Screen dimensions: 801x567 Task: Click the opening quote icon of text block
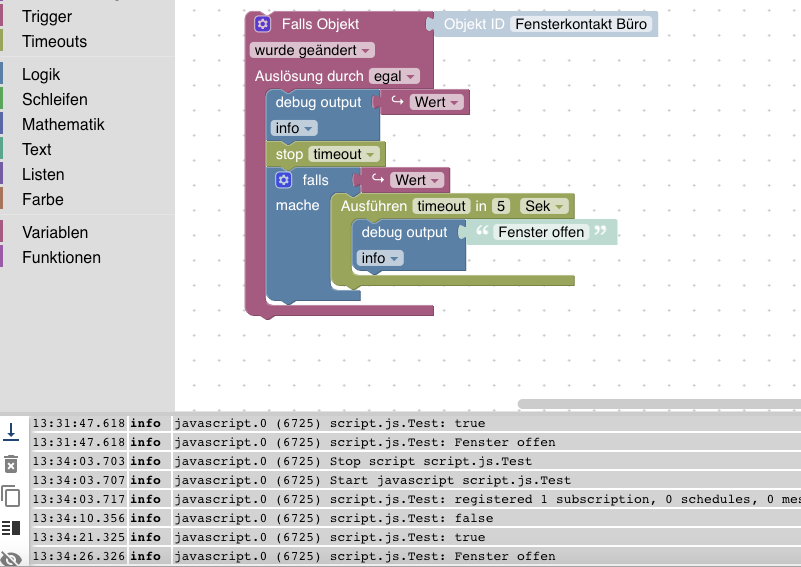click(x=482, y=231)
